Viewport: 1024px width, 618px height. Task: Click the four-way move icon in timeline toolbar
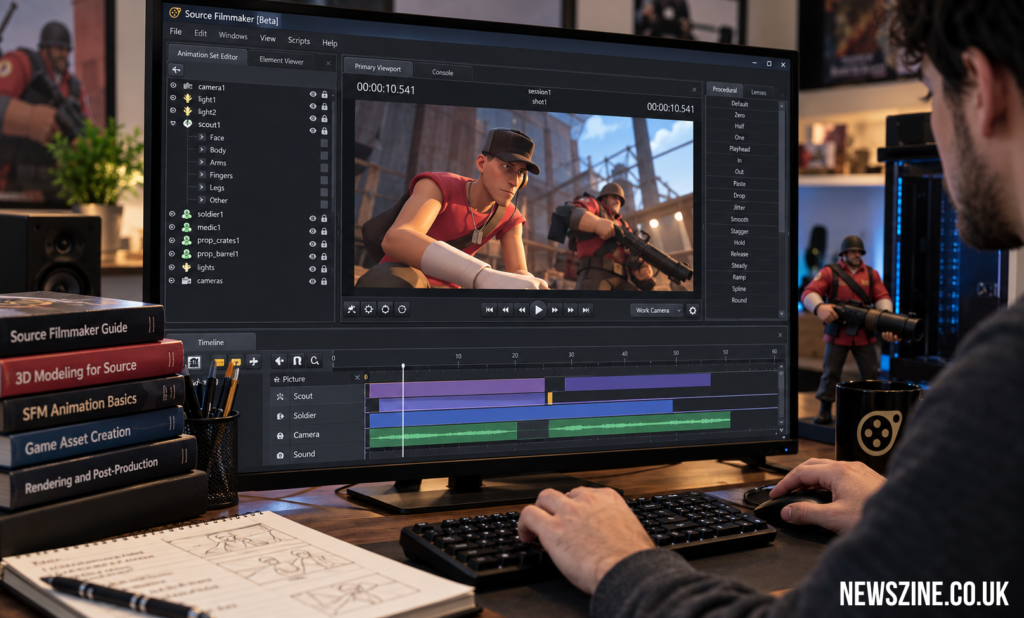coord(253,361)
